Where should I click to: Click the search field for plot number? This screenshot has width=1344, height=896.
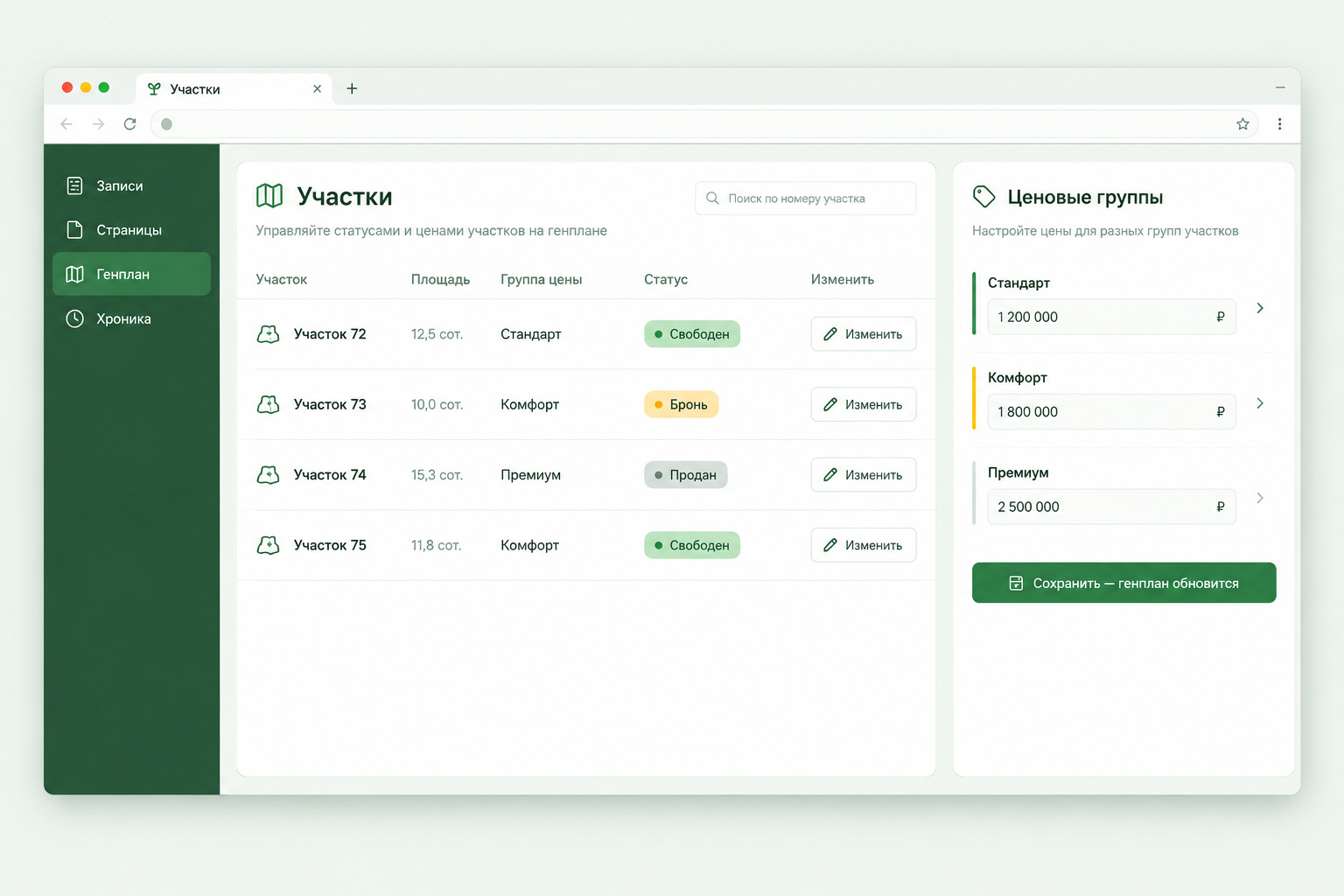tap(806, 199)
